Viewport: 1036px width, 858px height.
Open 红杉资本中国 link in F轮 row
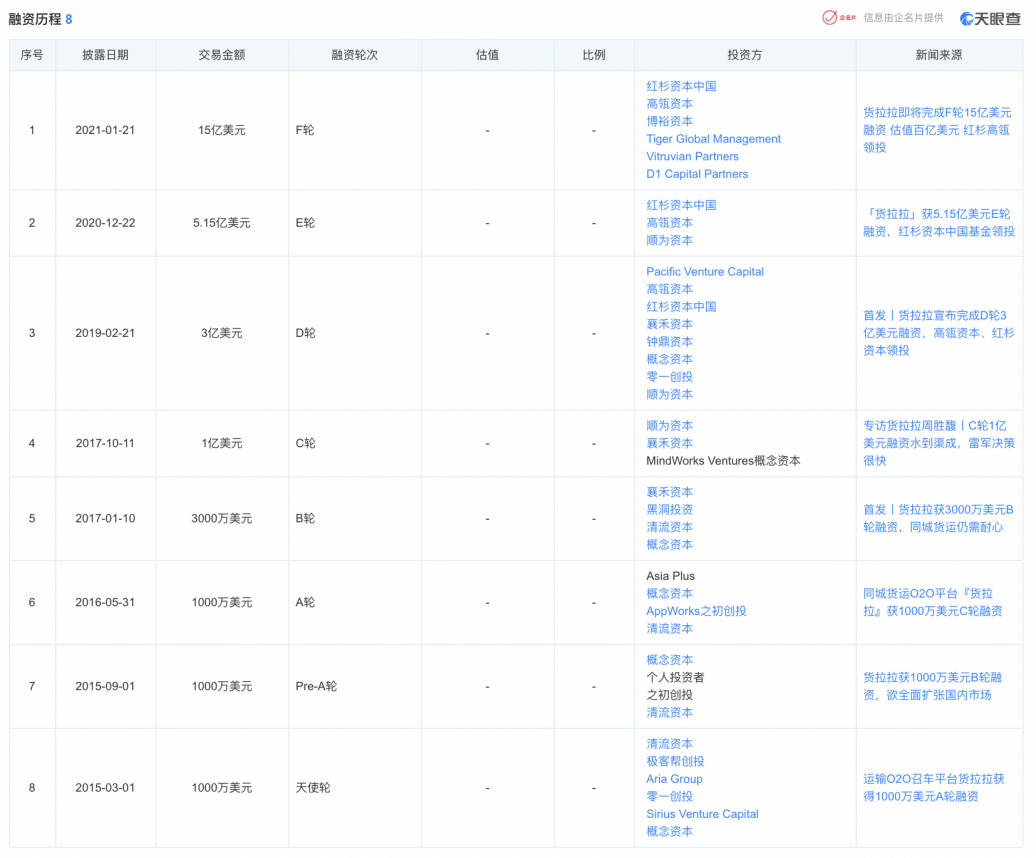coord(681,86)
